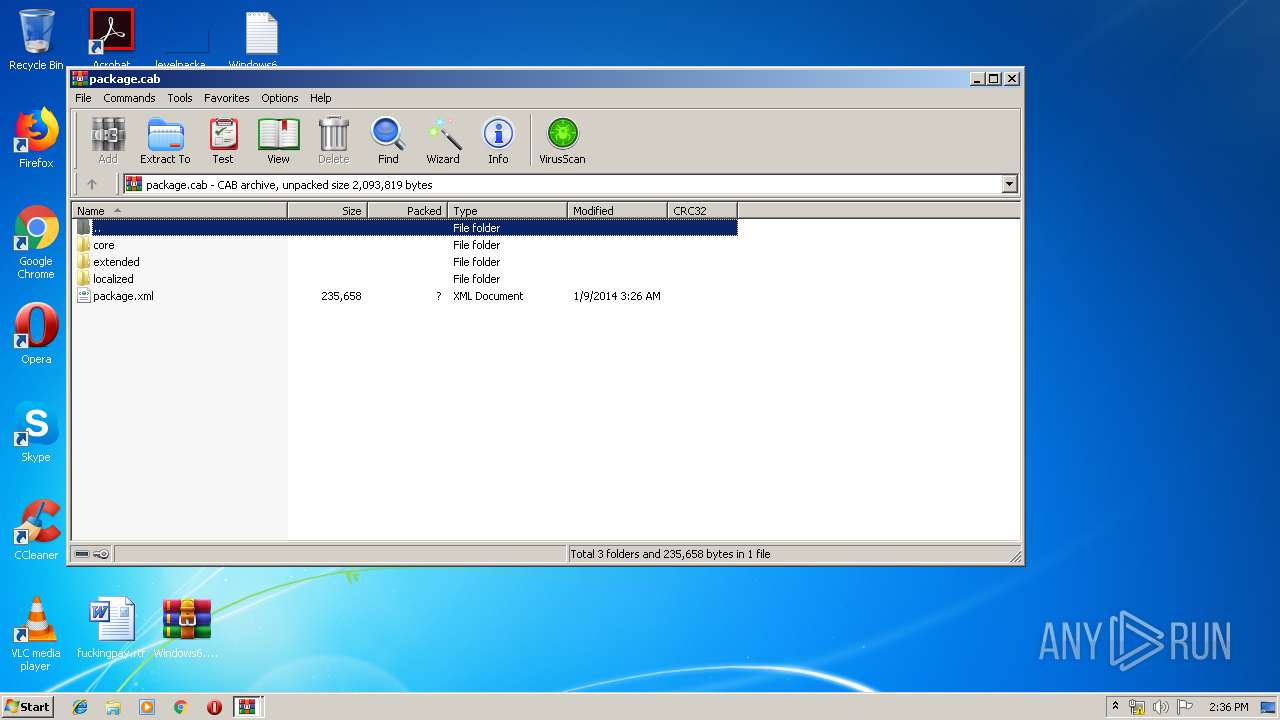Image resolution: width=1280 pixels, height=720 pixels.
Task: Open the Acrobat desktop shortcut
Action: [111, 38]
